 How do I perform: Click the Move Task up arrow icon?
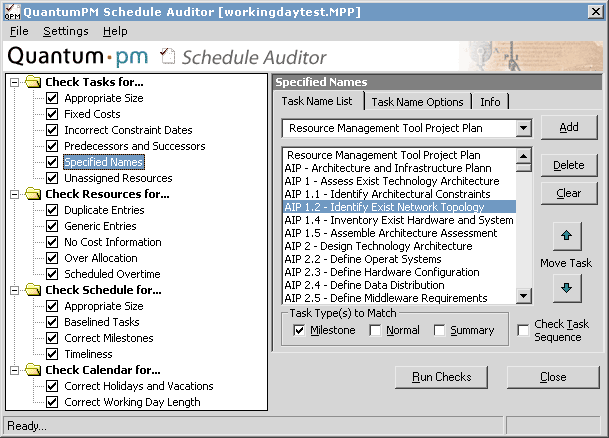coord(567,236)
